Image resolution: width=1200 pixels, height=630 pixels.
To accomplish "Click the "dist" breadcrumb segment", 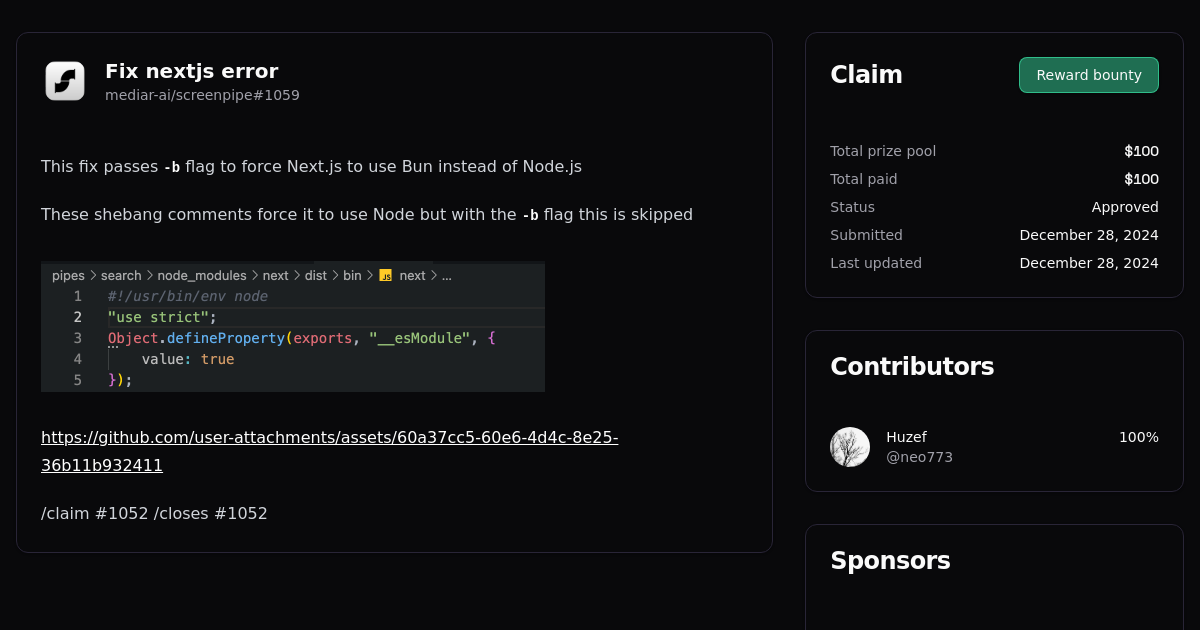I will [x=318, y=275].
